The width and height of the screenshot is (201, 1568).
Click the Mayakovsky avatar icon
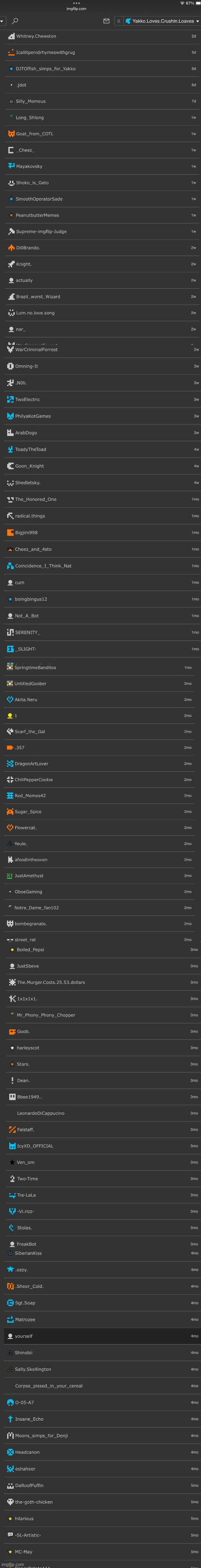tap(11, 166)
